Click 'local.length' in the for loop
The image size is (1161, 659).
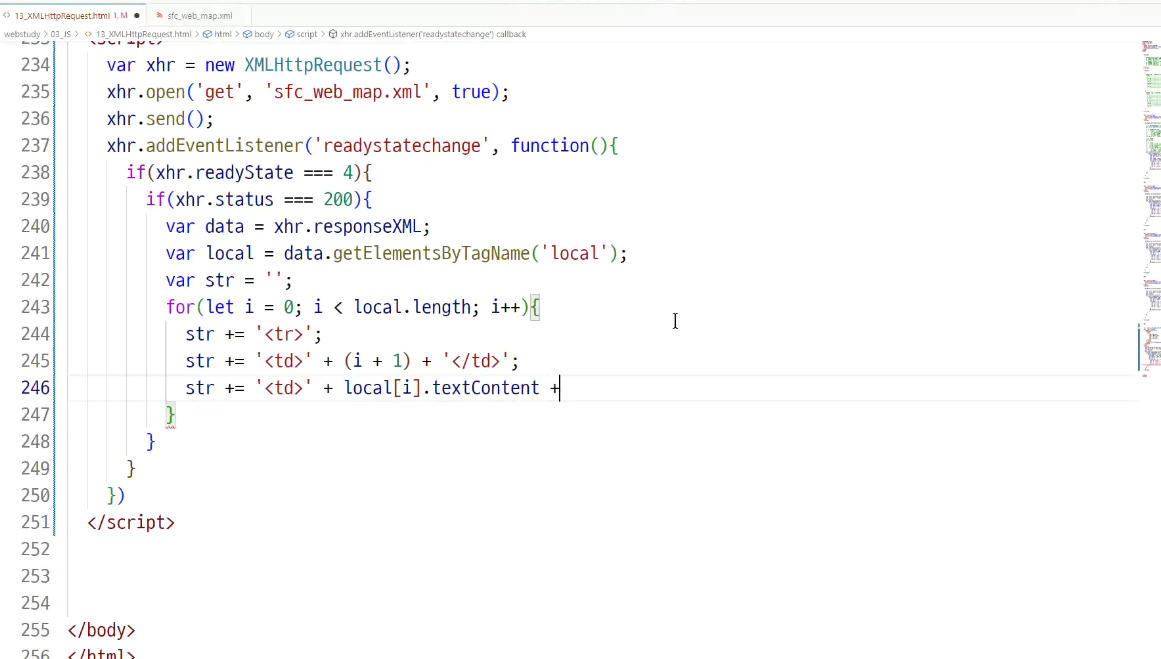(x=412, y=307)
